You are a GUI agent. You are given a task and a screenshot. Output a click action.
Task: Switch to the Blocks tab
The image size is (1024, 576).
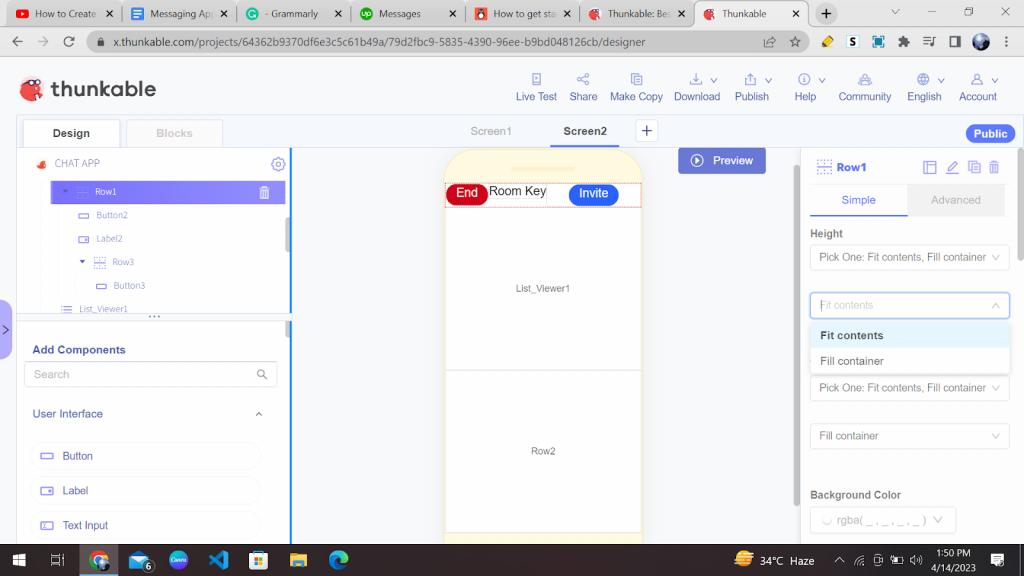(x=174, y=132)
